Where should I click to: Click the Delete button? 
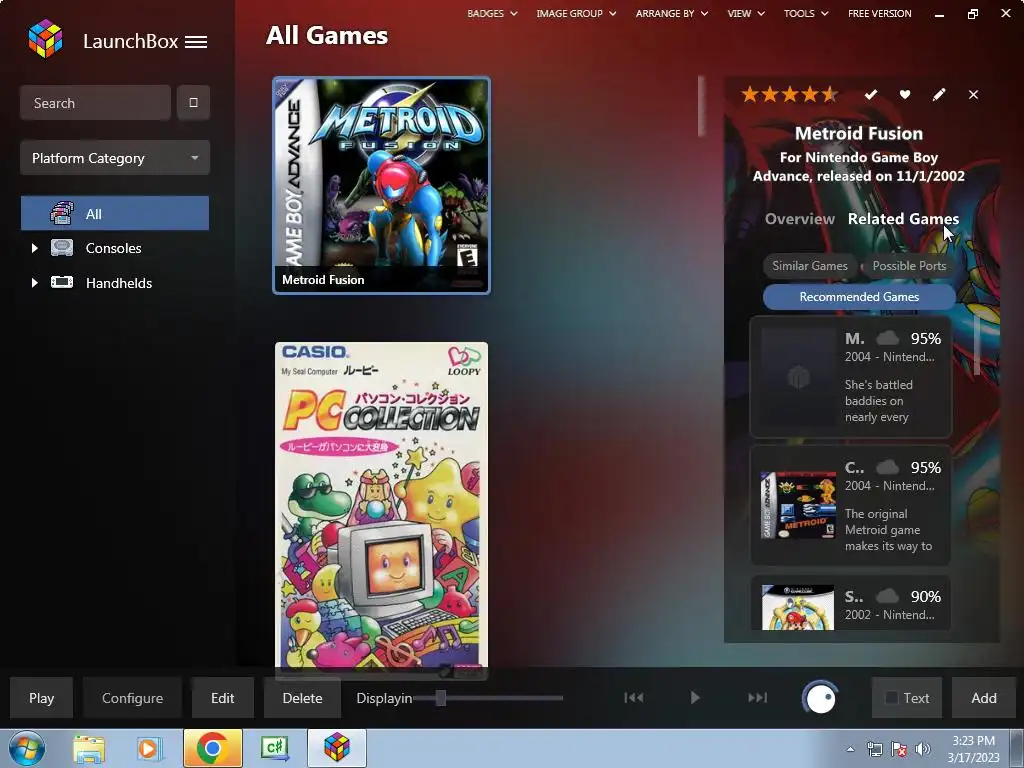pyautogui.click(x=302, y=698)
